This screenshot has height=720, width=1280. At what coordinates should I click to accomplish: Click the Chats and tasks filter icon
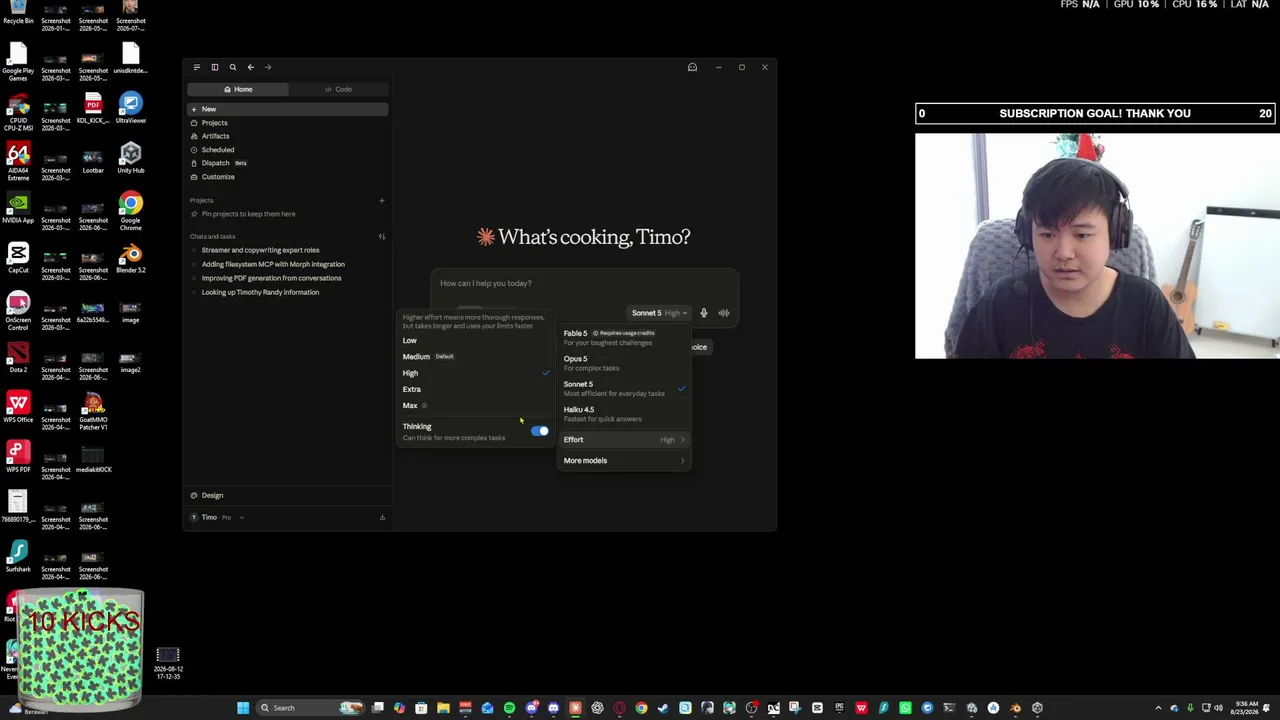coord(381,237)
